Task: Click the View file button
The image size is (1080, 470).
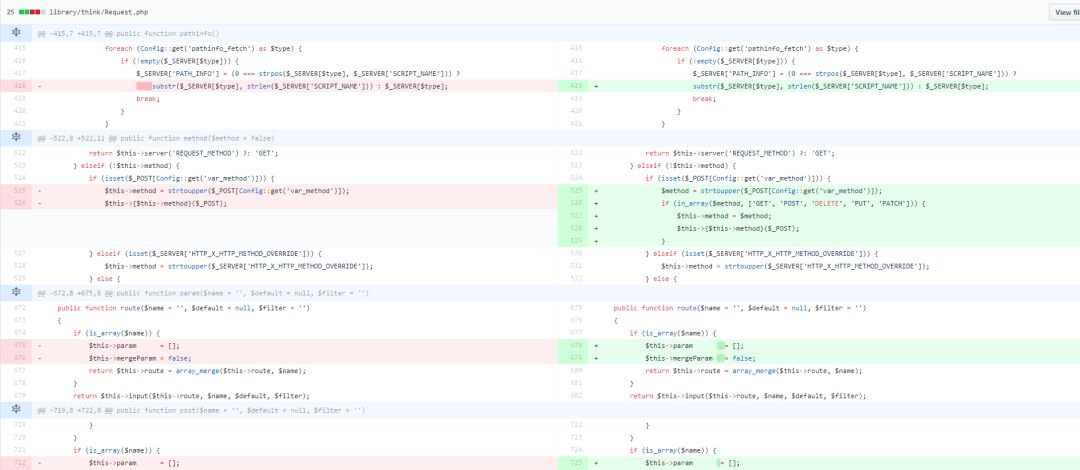Action: pos(1064,12)
